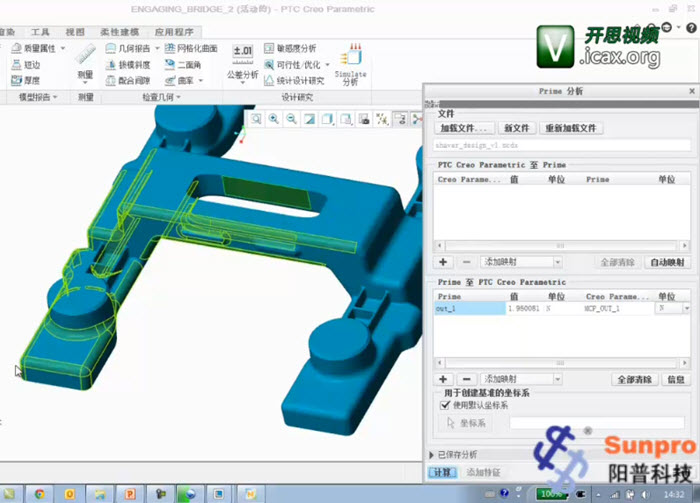Image resolution: width=700 pixels, height=503 pixels.
Task: Click the 坐标系 selection button
Action: click(x=466, y=423)
